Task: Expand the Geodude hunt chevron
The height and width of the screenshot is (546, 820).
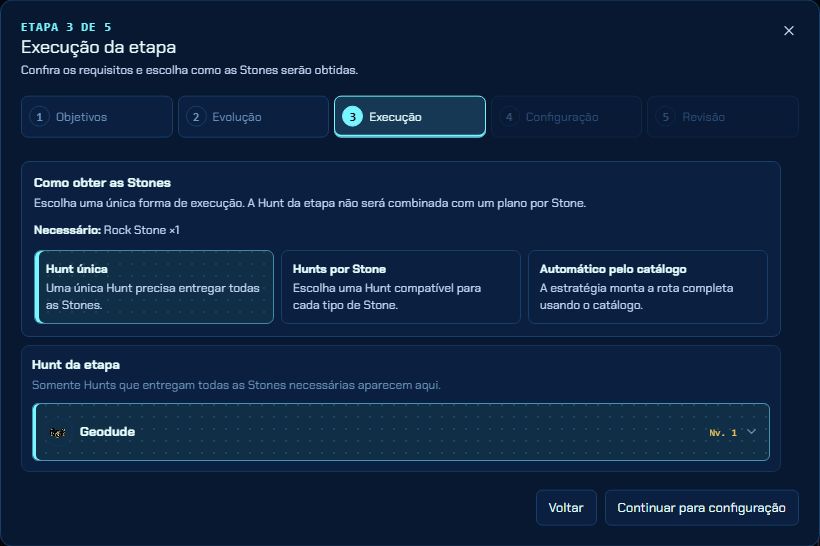Action: pos(751,431)
